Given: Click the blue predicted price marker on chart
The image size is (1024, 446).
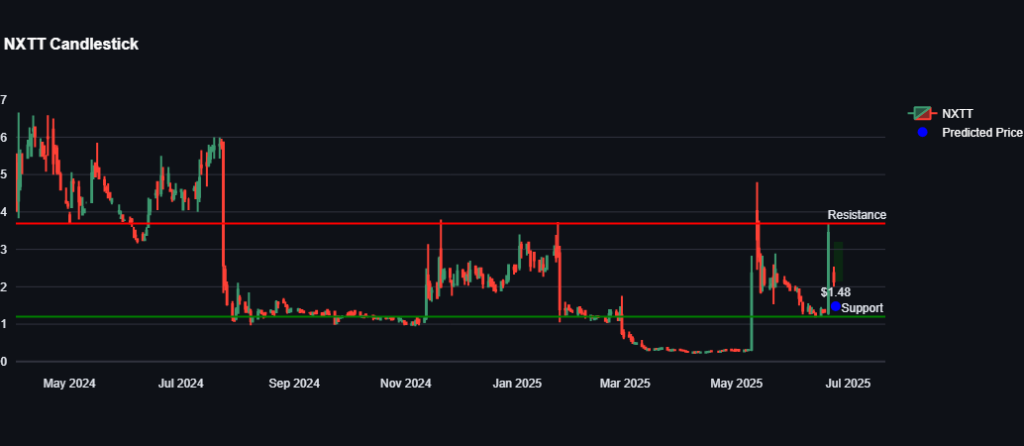Looking at the screenshot, I should [x=836, y=306].
